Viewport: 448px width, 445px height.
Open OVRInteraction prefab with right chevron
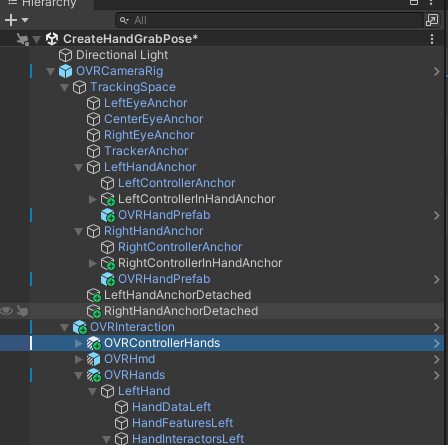tap(436, 327)
